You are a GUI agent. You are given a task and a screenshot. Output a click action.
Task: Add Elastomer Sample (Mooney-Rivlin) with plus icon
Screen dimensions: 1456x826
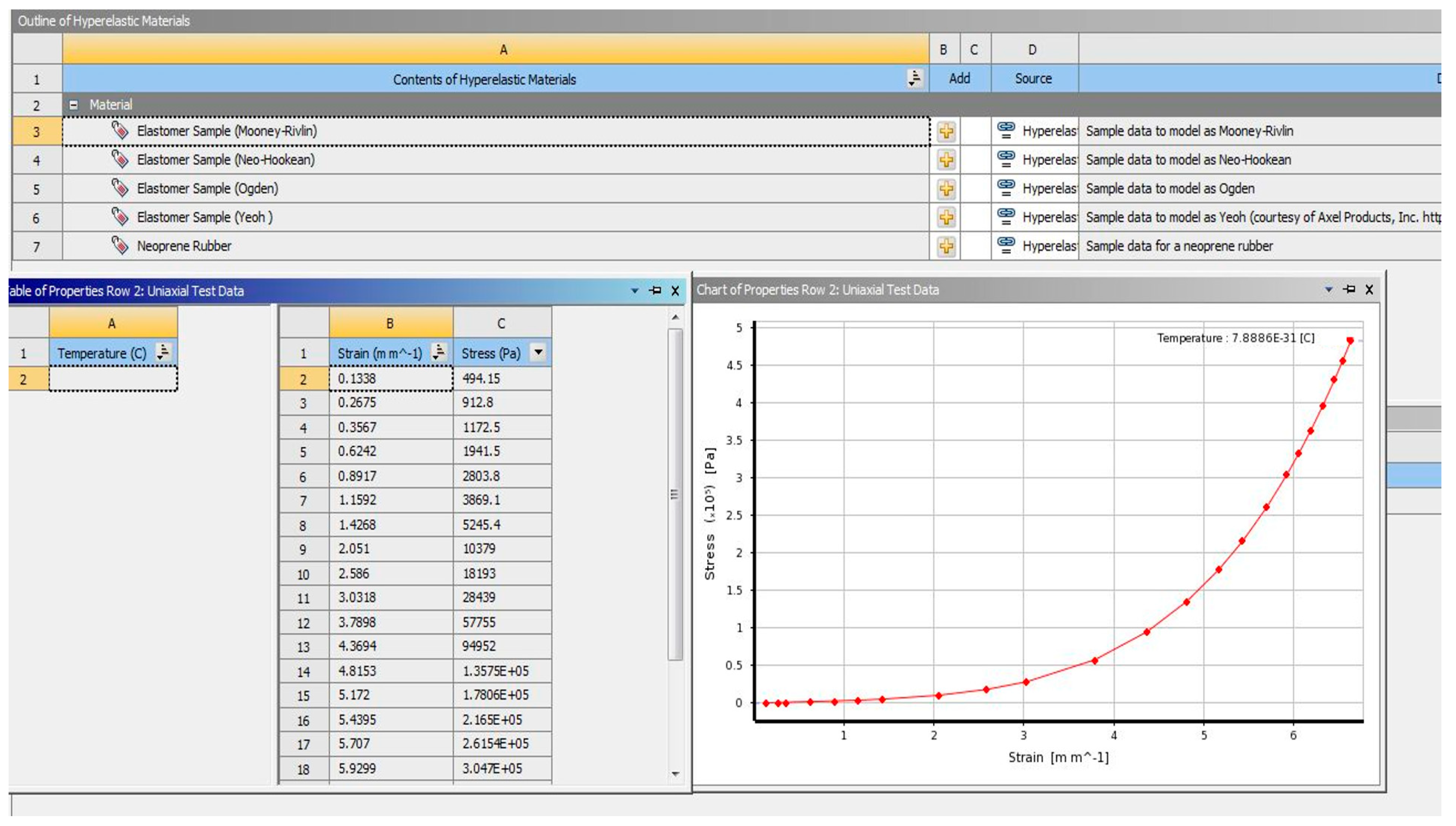coord(946,132)
